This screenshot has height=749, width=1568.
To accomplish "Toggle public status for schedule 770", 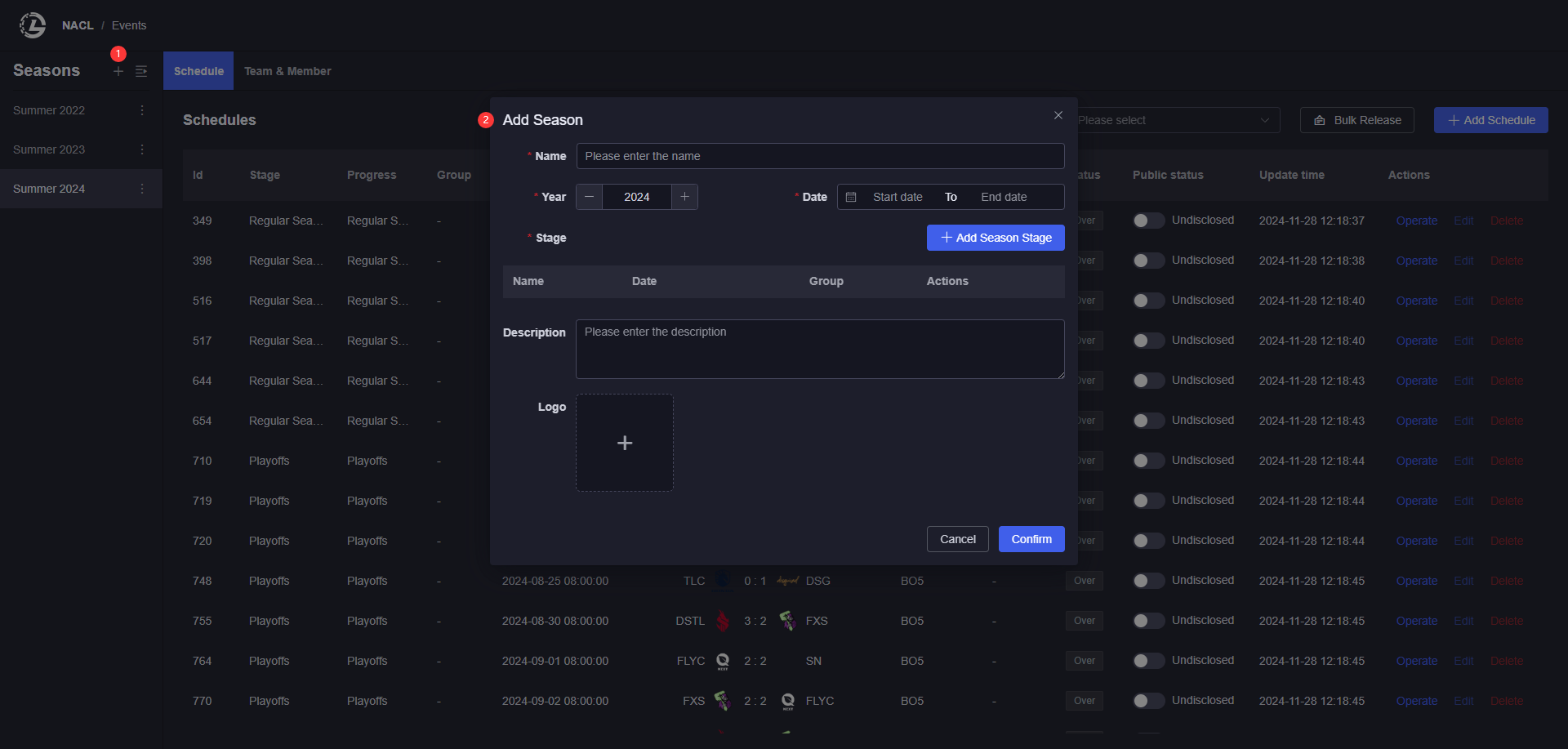I will coord(1147,701).
